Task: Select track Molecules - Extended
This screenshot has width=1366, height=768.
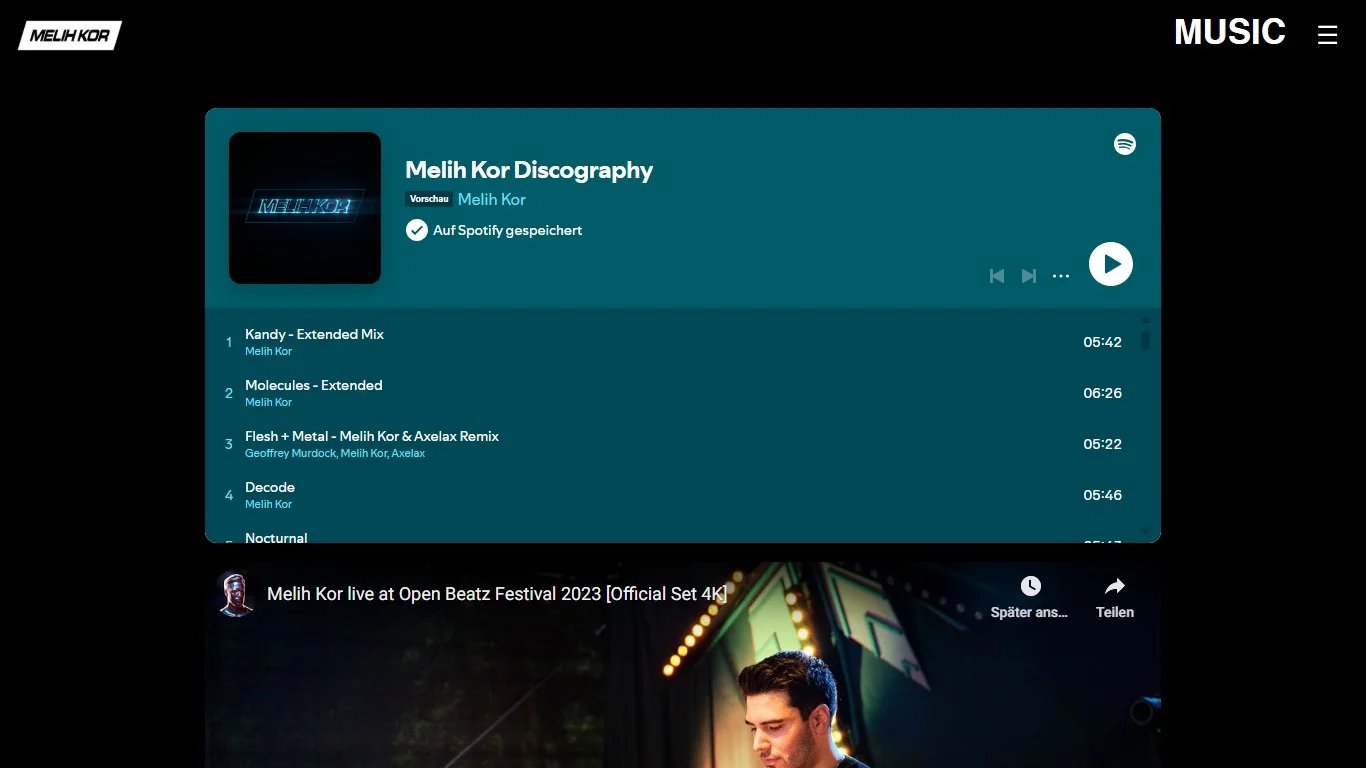Action: pos(313,385)
